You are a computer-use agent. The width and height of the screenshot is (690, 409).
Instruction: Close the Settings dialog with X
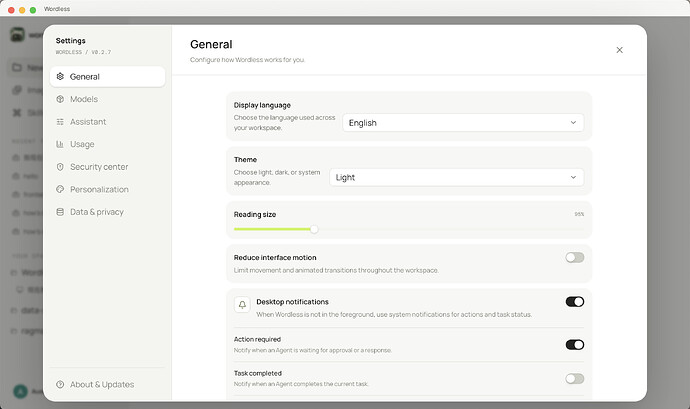[619, 50]
